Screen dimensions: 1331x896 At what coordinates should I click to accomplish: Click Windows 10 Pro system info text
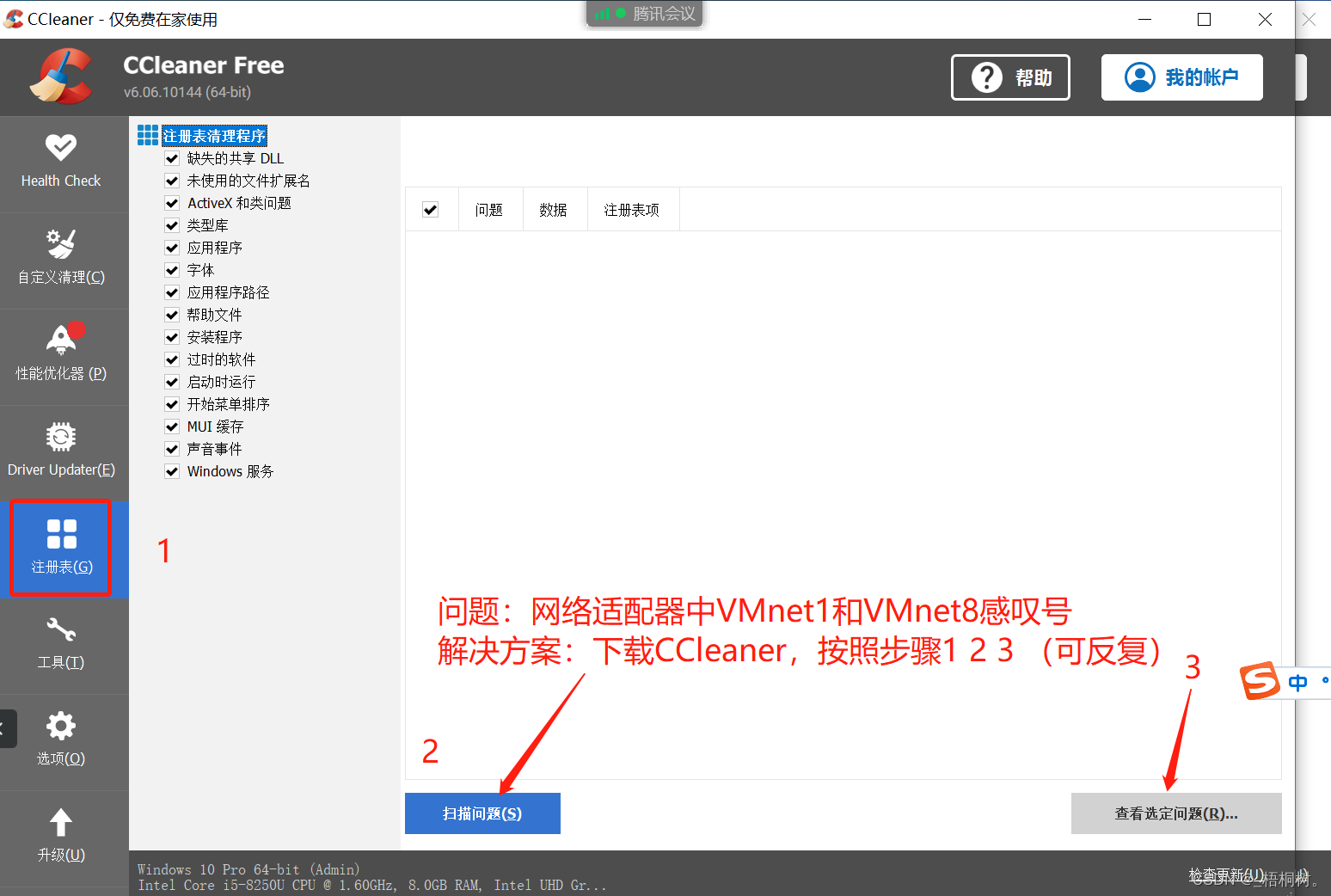(x=248, y=869)
